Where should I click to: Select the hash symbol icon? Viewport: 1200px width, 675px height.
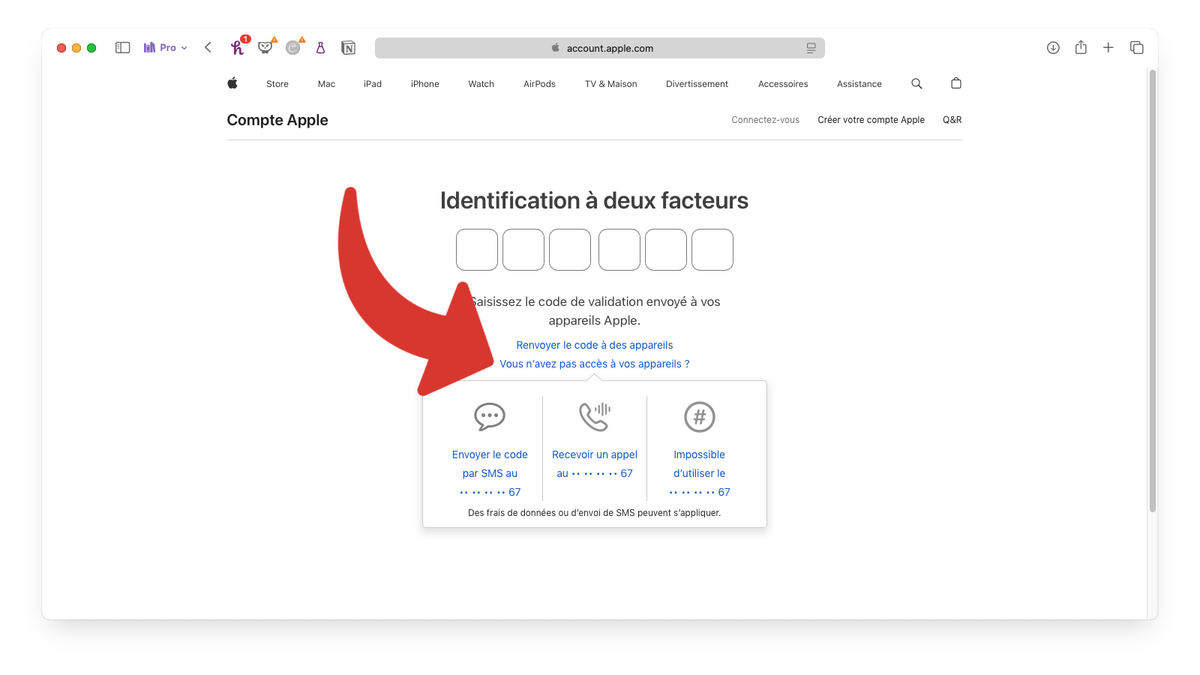[x=699, y=417]
